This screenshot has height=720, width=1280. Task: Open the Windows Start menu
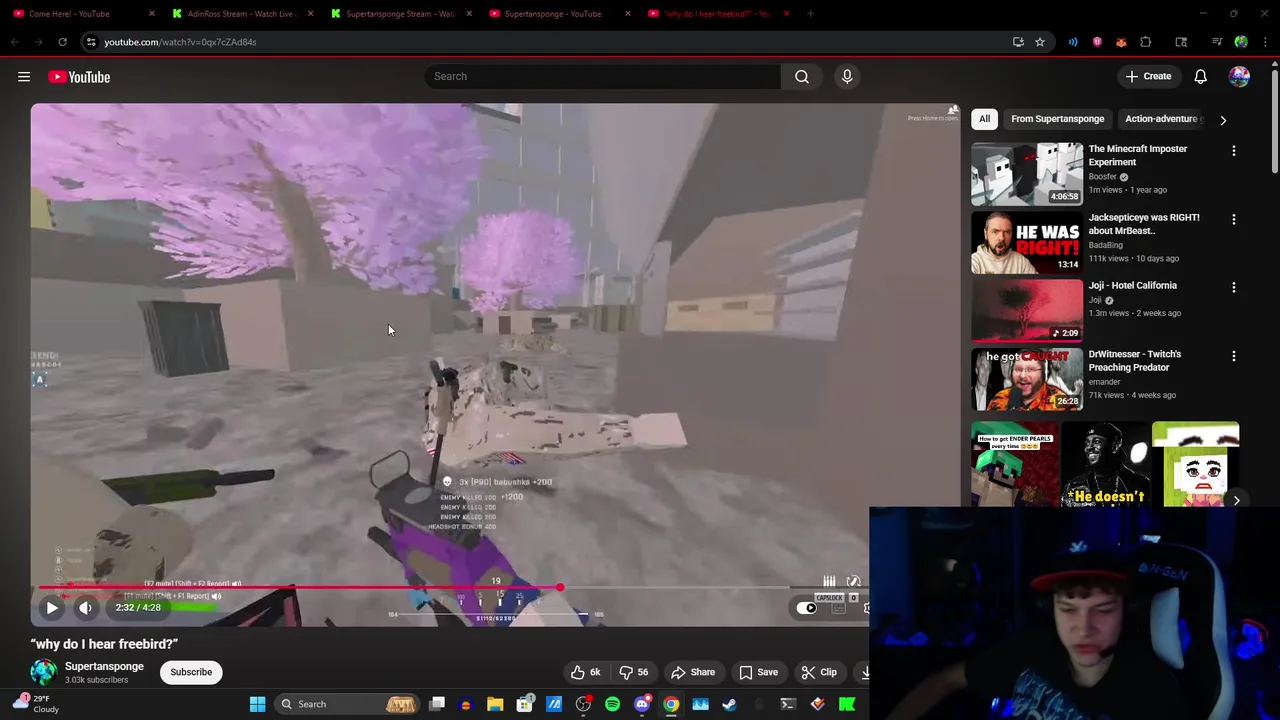pyautogui.click(x=257, y=704)
